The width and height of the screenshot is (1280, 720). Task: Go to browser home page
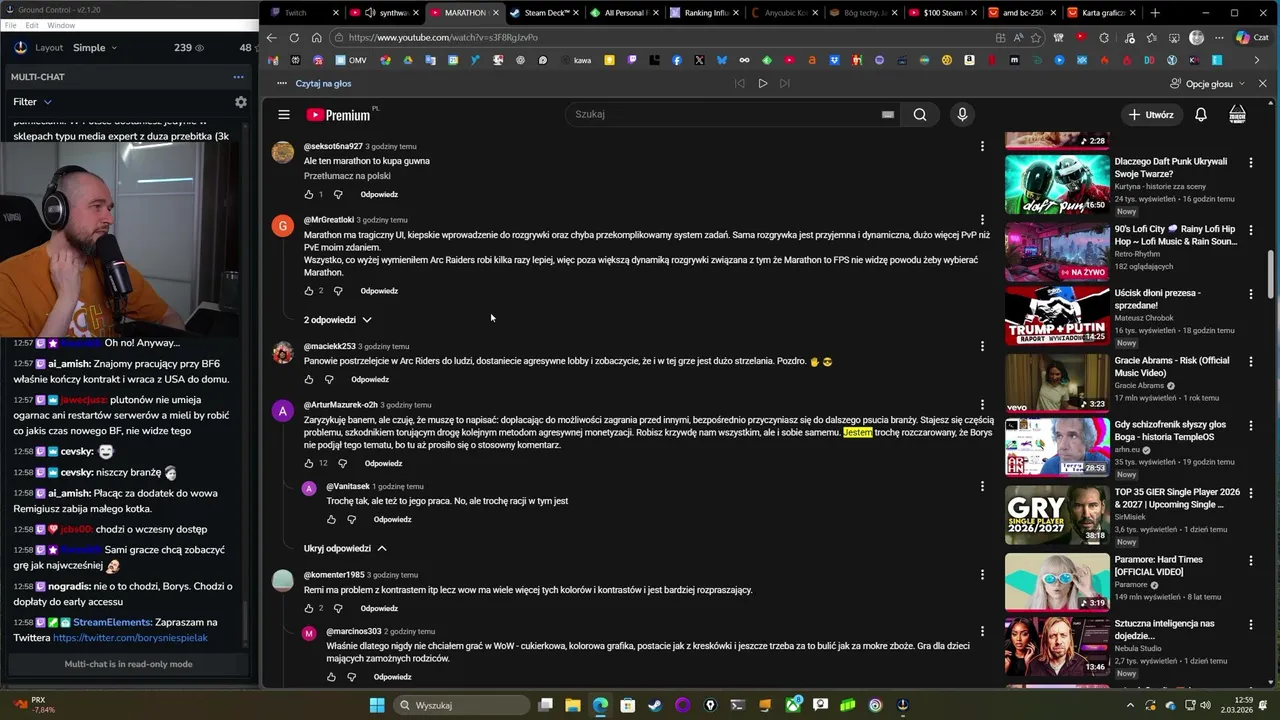pos(317,38)
